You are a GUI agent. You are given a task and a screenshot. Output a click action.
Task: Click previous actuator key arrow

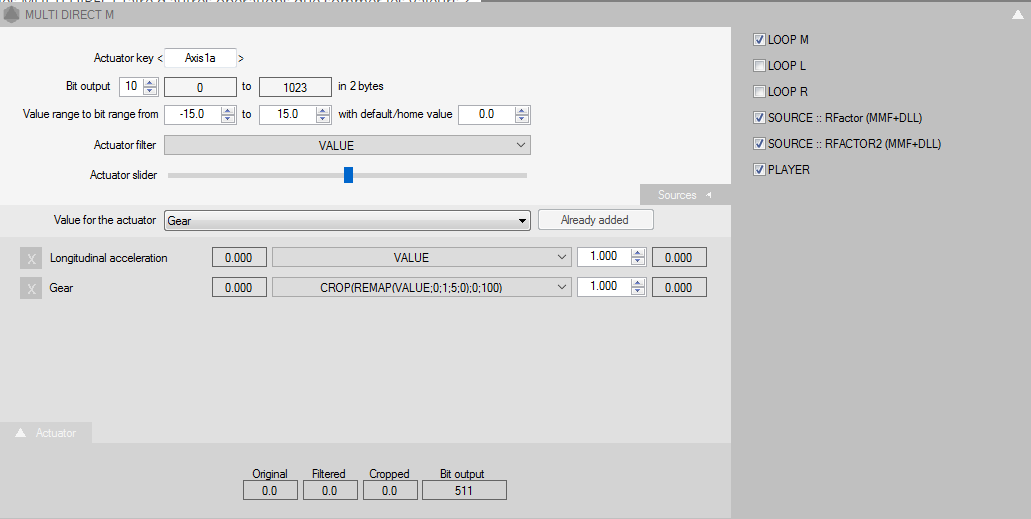160,59
